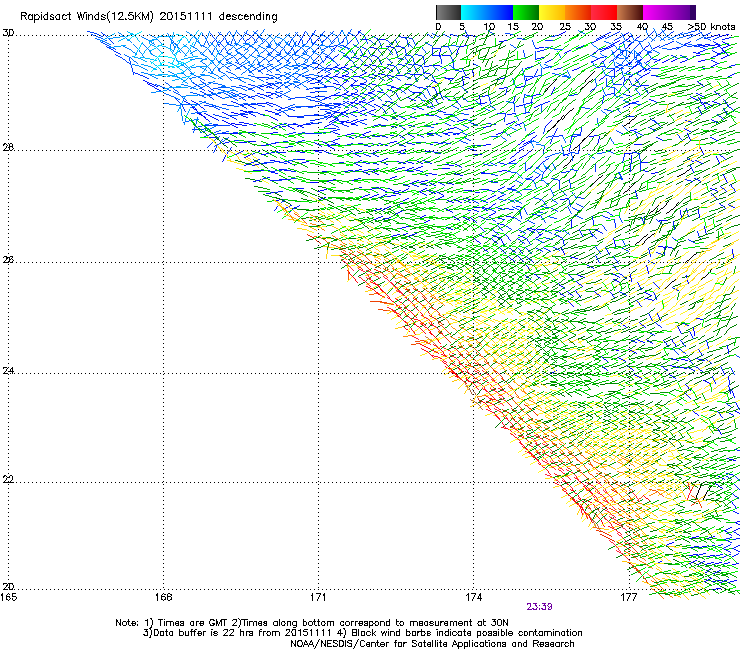Click the 'Rapidscat Winds(12.5KM)' title text
The width and height of the screenshot is (740, 650).
tap(87, 17)
